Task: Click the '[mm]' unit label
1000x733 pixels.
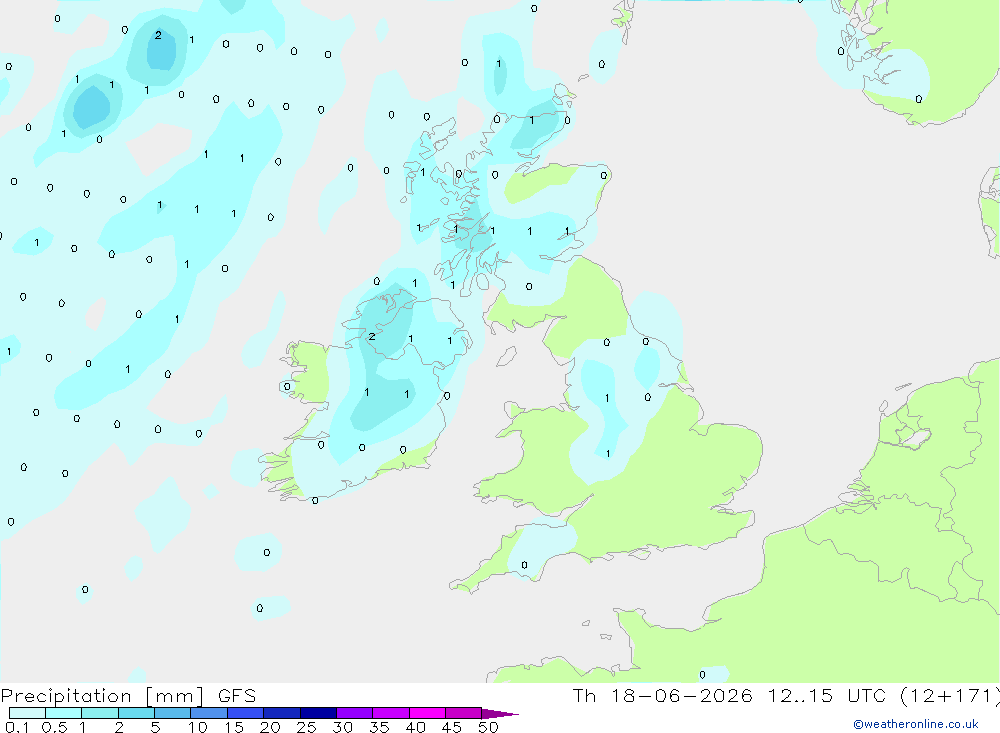Action: click(x=175, y=696)
